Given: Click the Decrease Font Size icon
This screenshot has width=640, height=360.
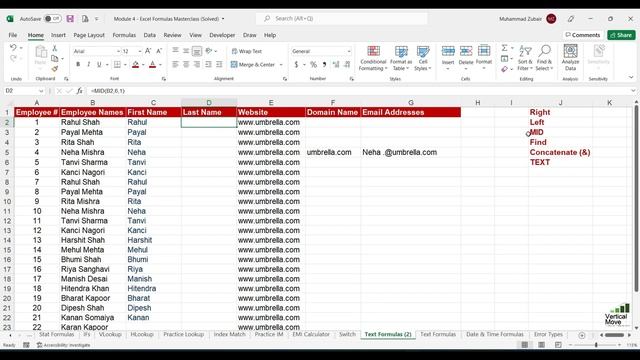Looking at the screenshot, I should pos(159,51).
